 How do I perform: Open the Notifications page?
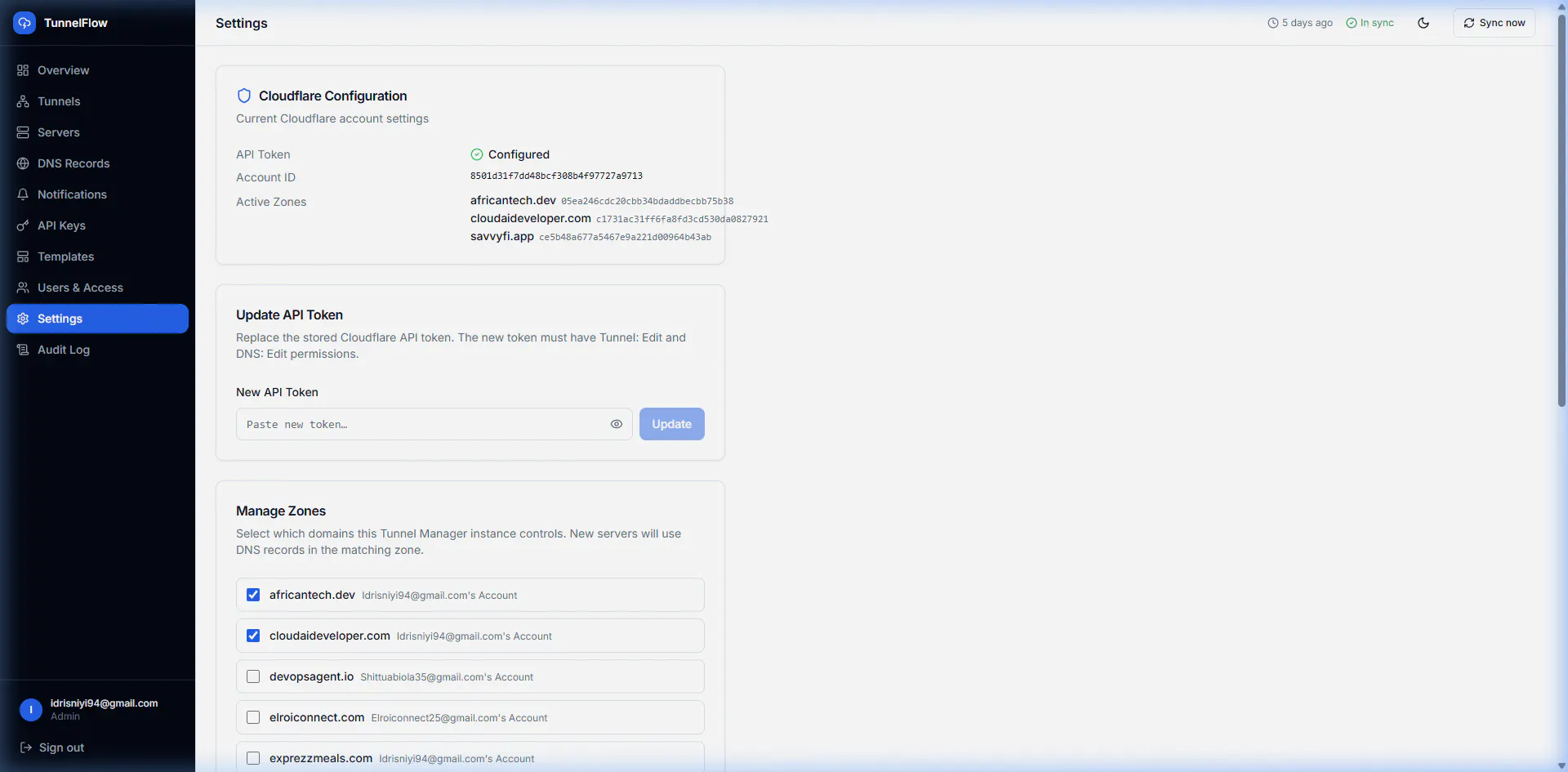click(97, 194)
